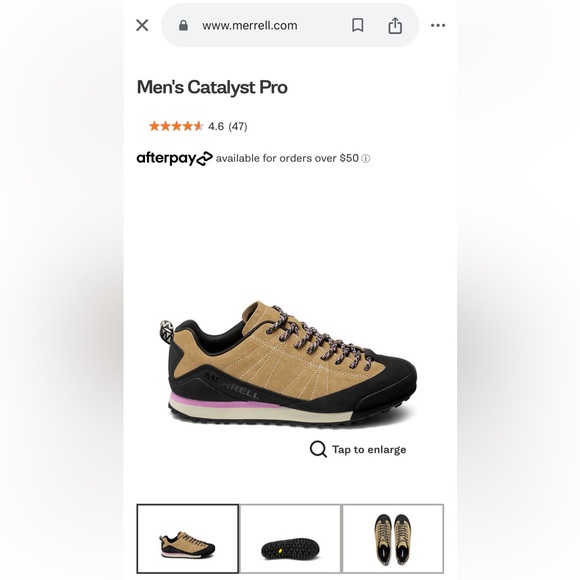The image size is (580, 580).
Task: Close the in-app browser with X
Action: 142,26
